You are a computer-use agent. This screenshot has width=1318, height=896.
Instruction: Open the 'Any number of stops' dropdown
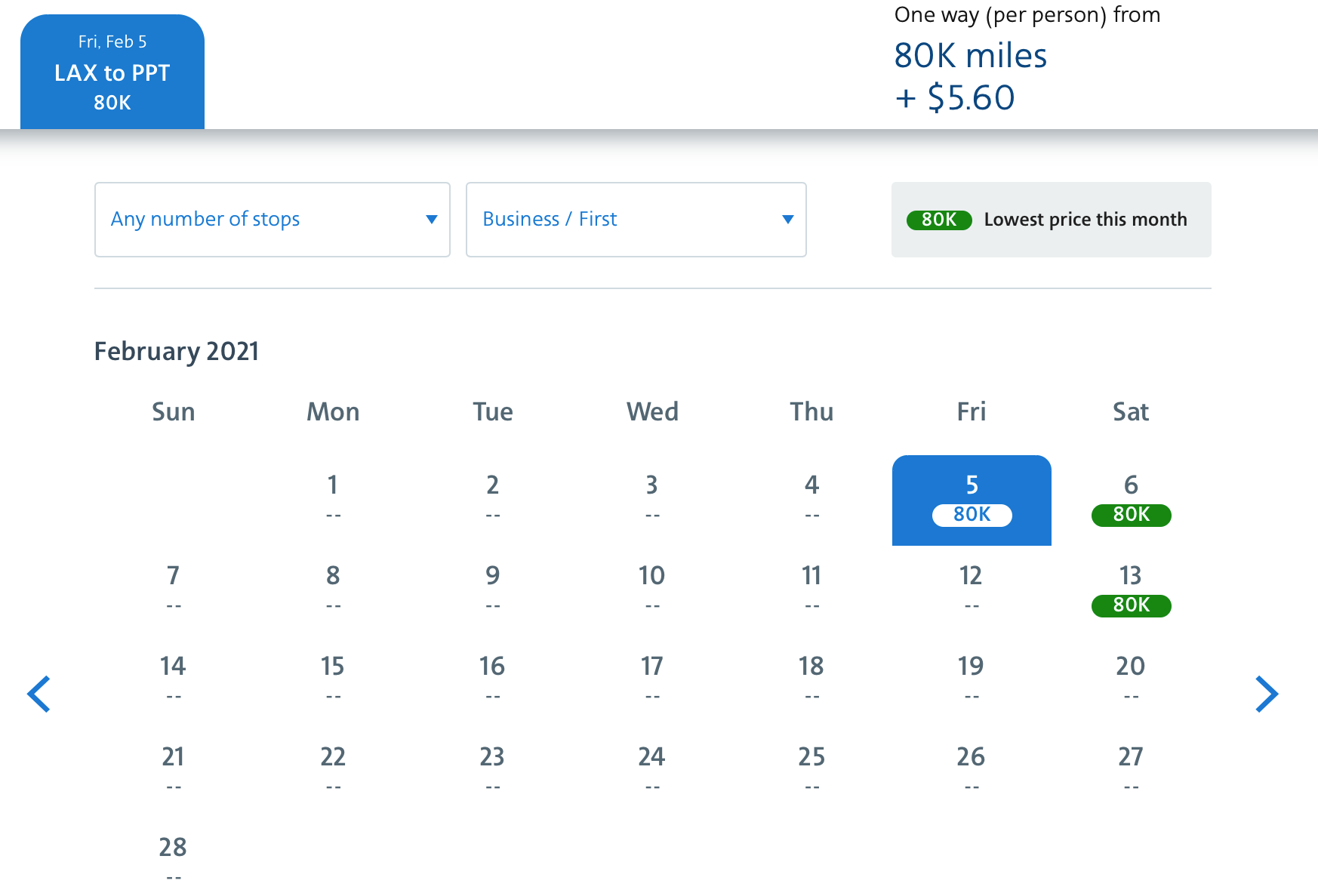tap(272, 220)
